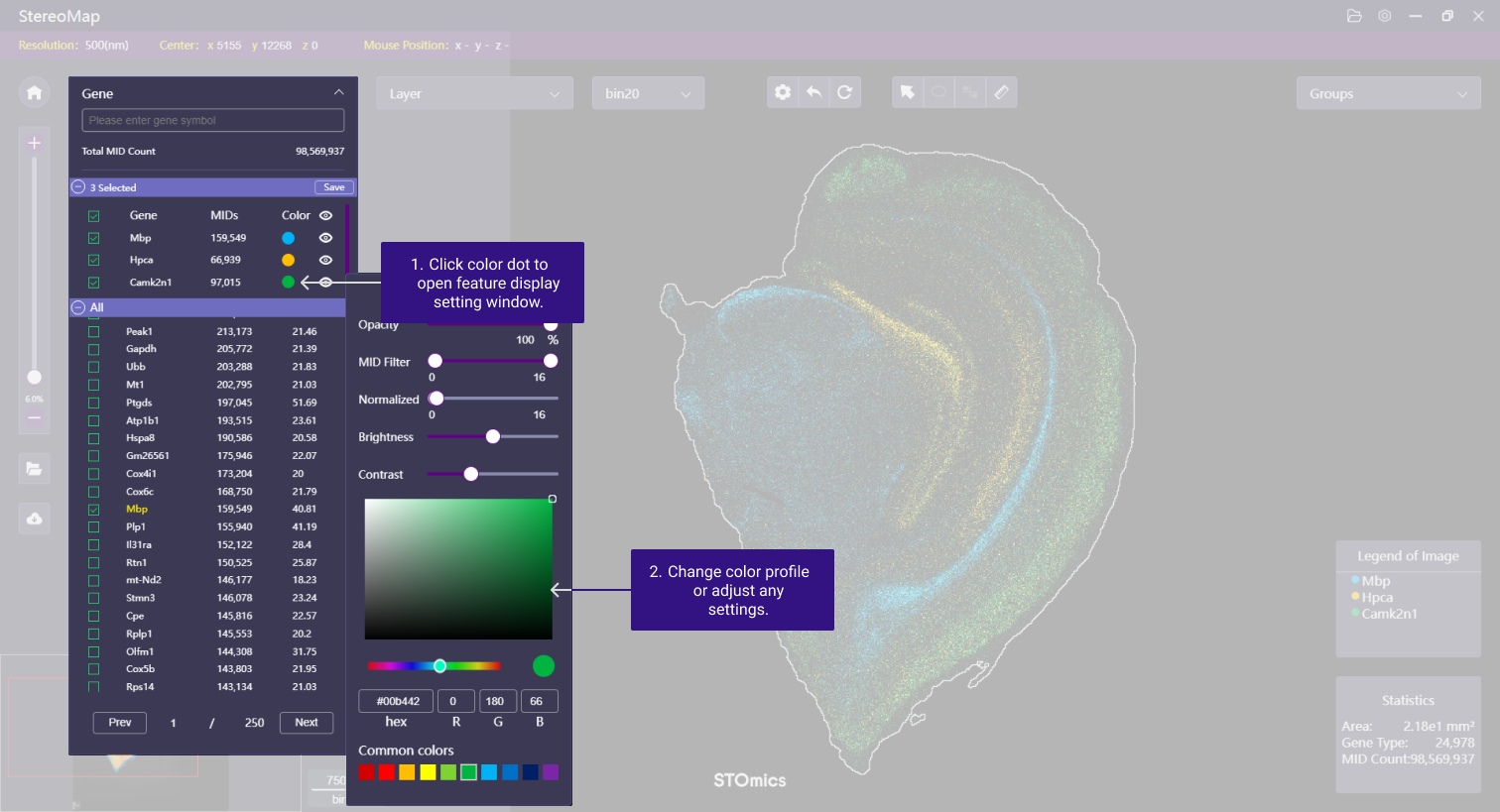Click the undo arrow tool
This screenshot has width=1500, height=812.
coord(813,92)
